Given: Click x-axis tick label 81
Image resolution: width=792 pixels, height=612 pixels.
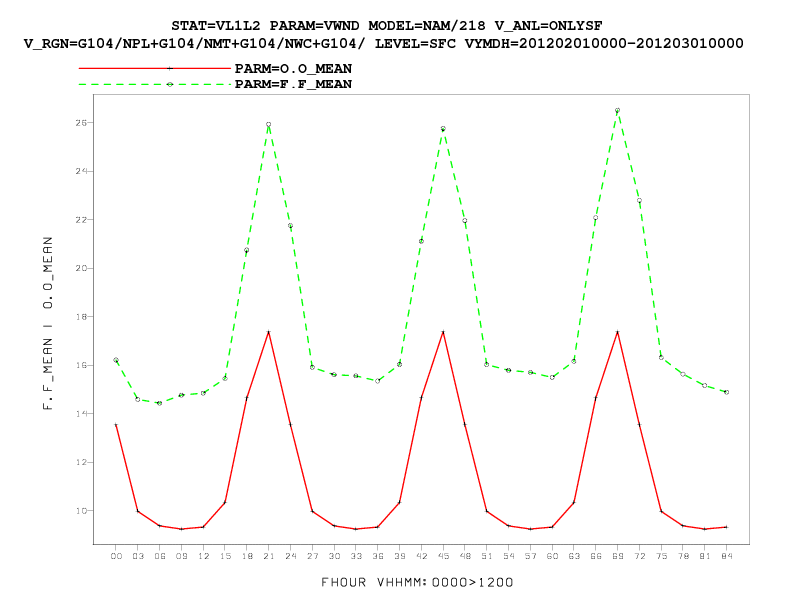Looking at the screenshot, I should (x=705, y=556).
